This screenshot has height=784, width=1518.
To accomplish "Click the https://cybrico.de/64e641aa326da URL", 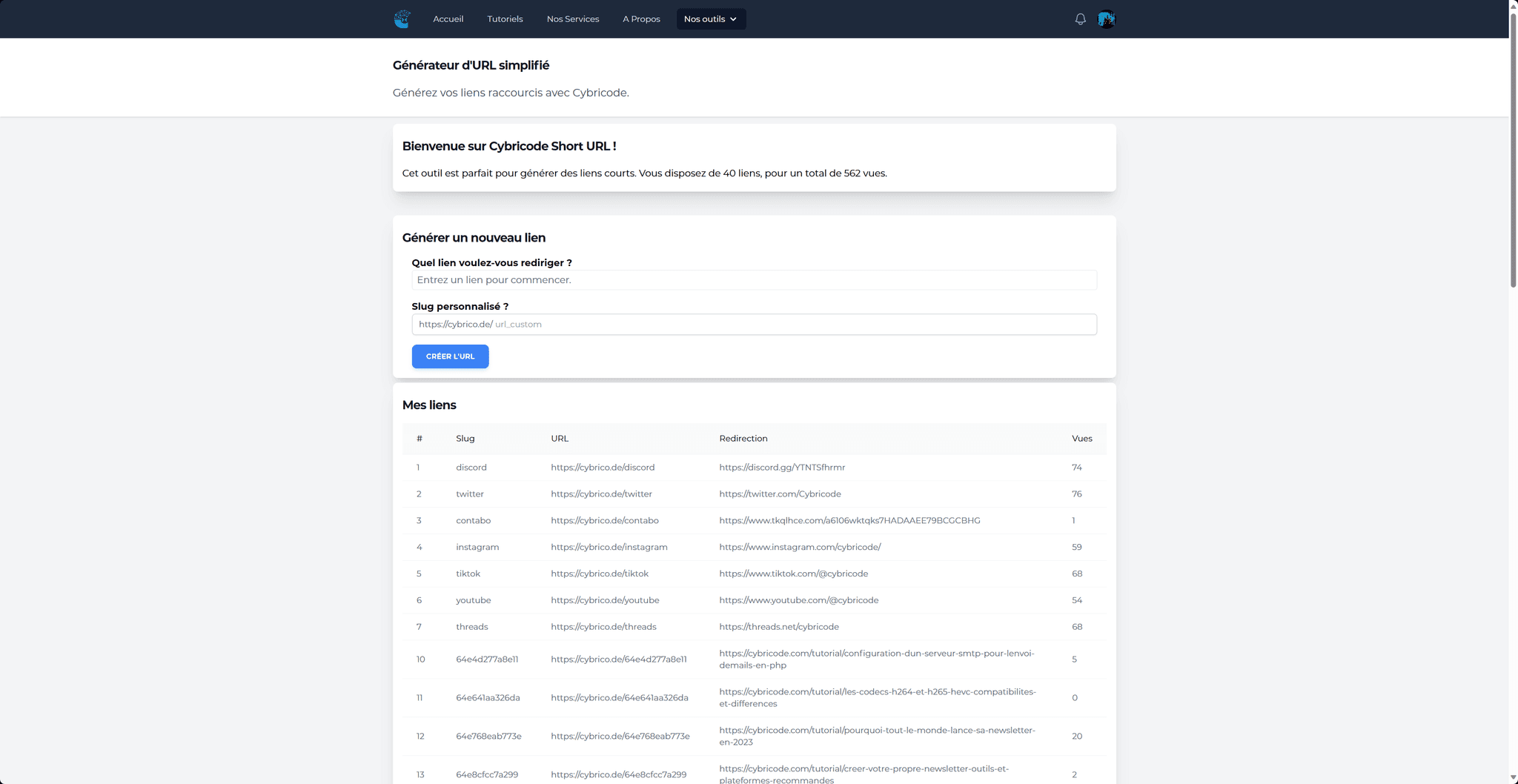I will [x=620, y=698].
